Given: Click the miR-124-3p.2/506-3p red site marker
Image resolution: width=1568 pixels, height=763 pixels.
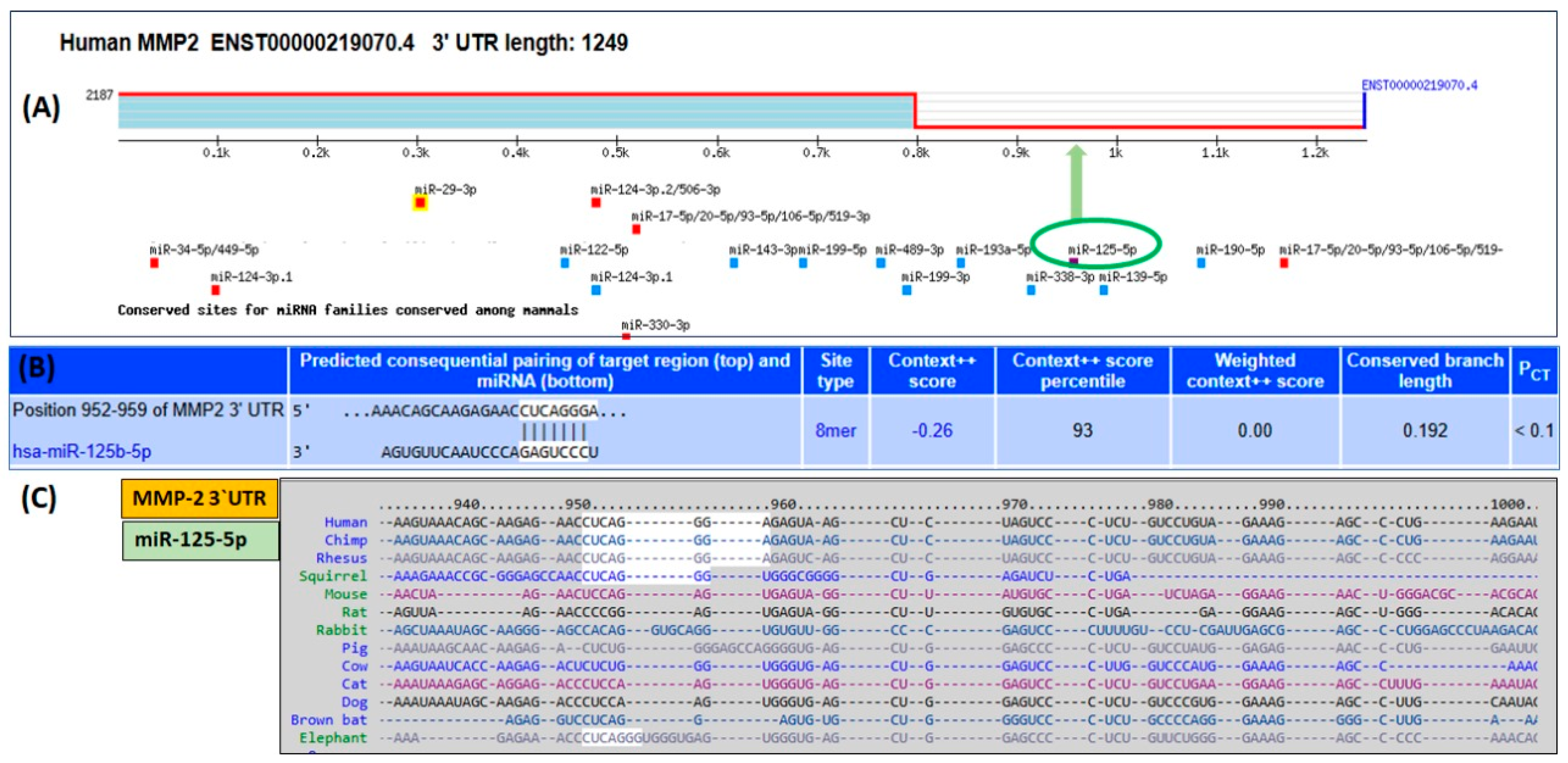Looking at the screenshot, I should (596, 202).
